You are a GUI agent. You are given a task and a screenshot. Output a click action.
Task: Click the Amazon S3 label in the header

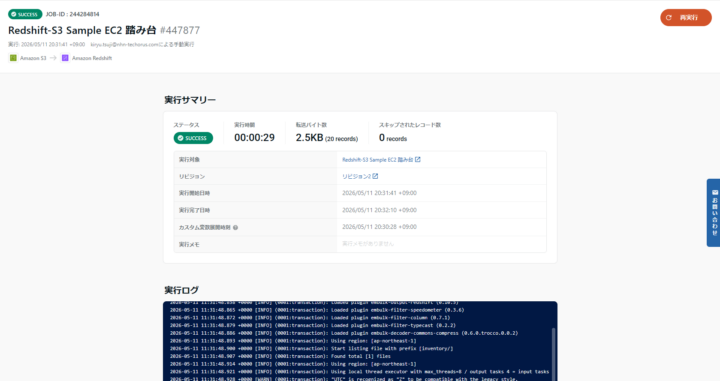click(33, 58)
